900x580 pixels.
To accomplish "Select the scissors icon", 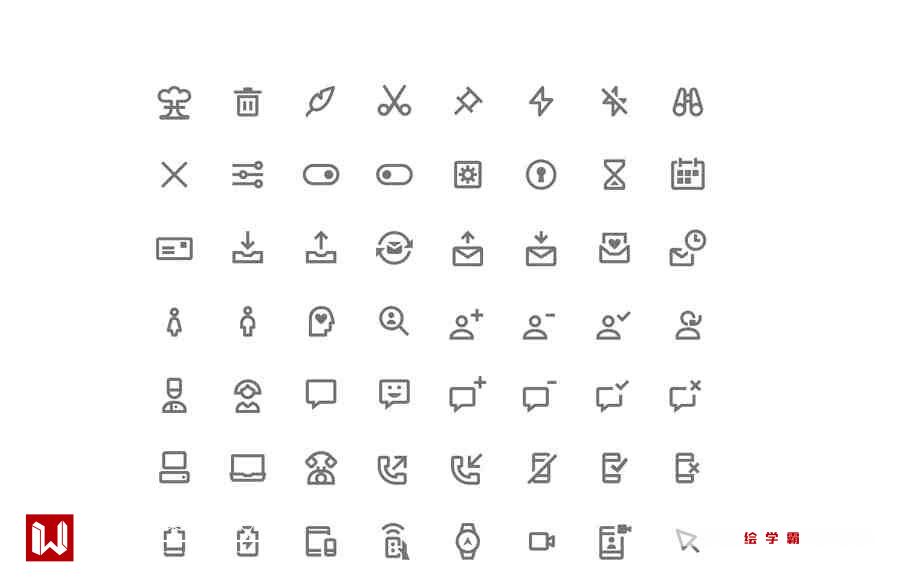I will point(394,100).
